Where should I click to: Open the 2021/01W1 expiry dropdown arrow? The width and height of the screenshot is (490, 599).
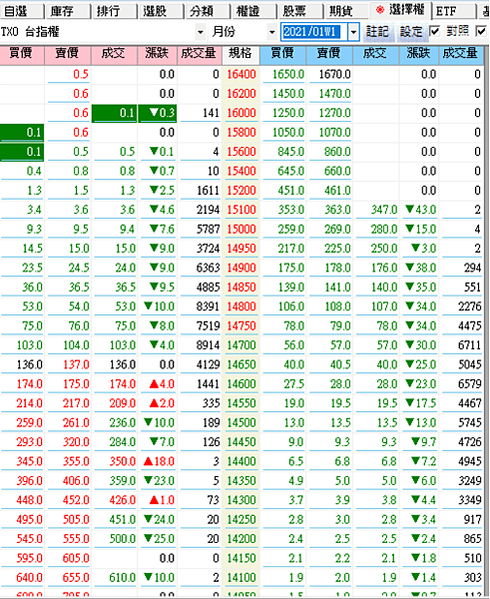pos(354,32)
